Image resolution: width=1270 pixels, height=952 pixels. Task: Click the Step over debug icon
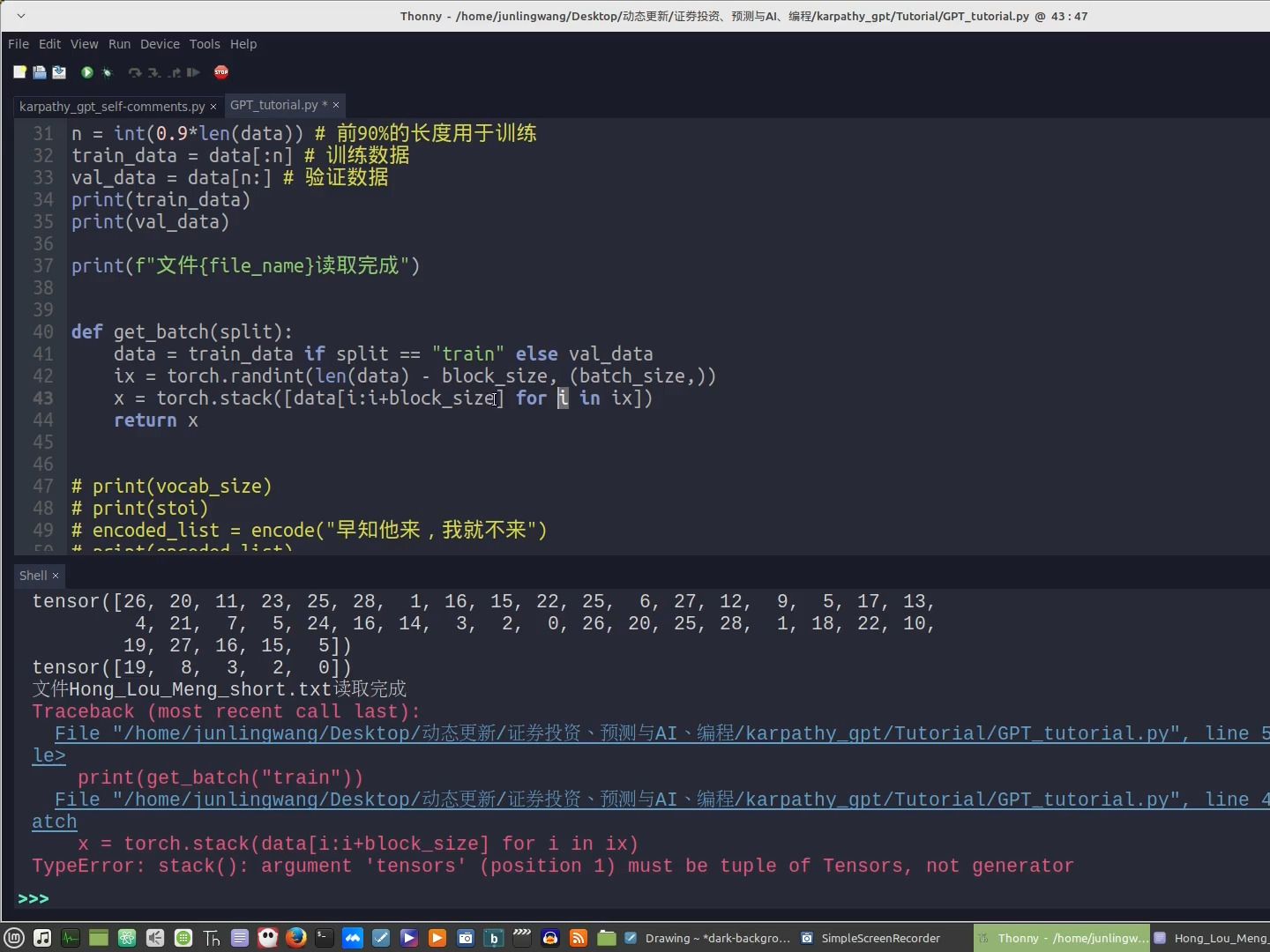pos(135,72)
